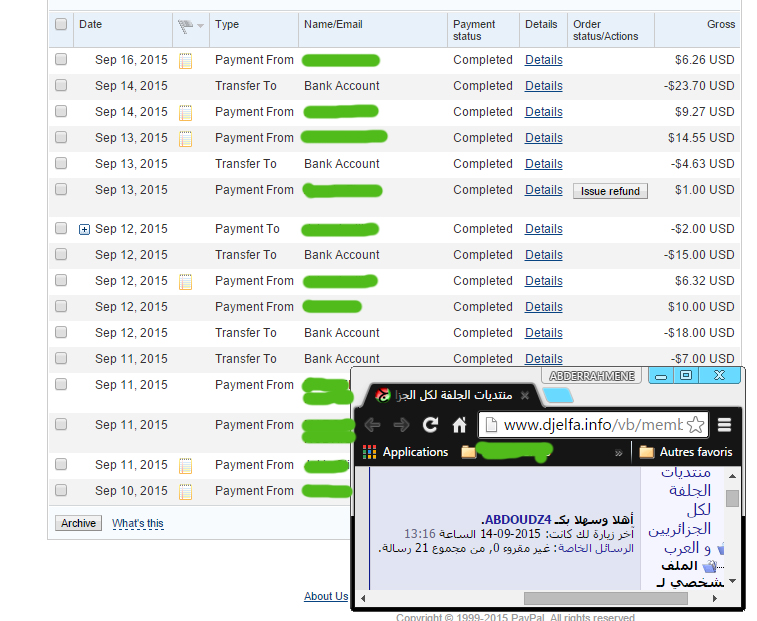Open note icon on Sep 12 $6.32 payment
757x621 pixels.
pos(185,282)
